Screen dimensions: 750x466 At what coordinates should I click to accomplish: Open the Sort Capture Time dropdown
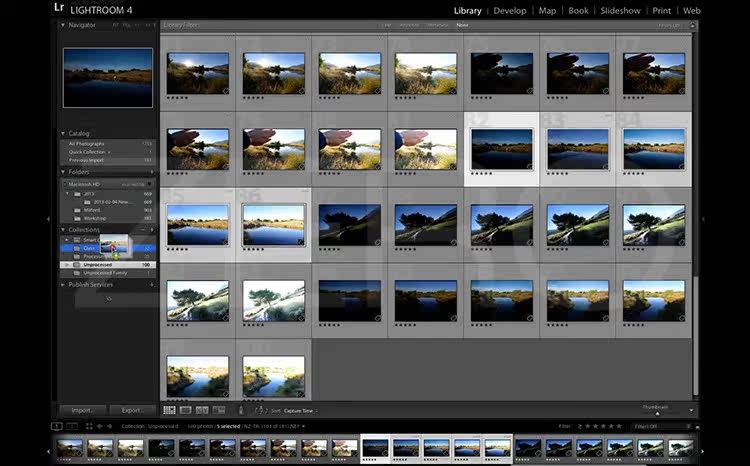click(x=300, y=411)
